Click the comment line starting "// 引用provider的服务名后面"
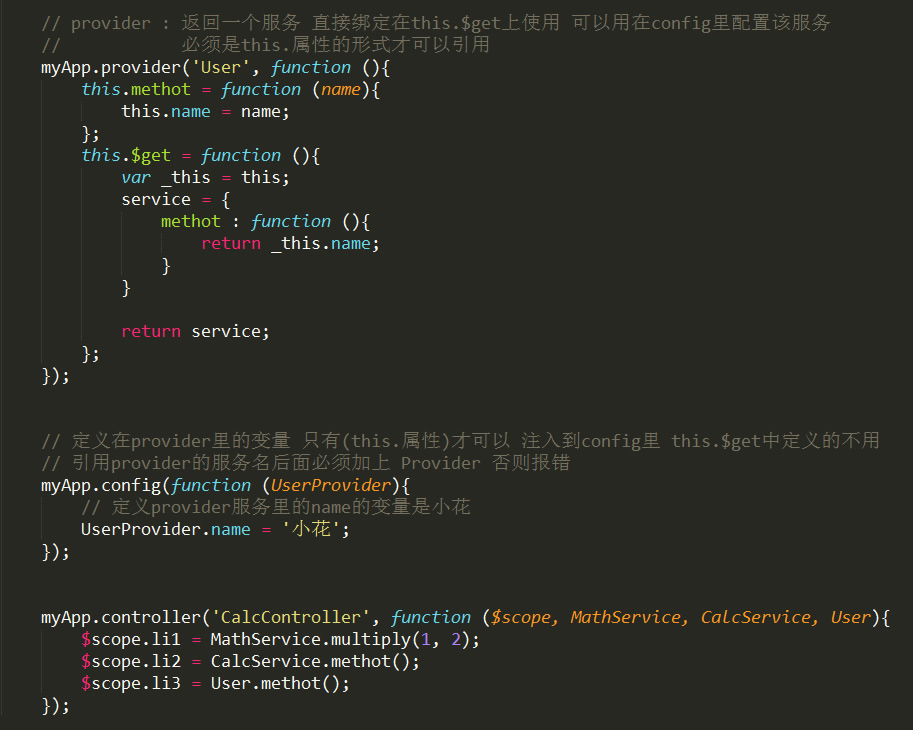 click(306, 463)
